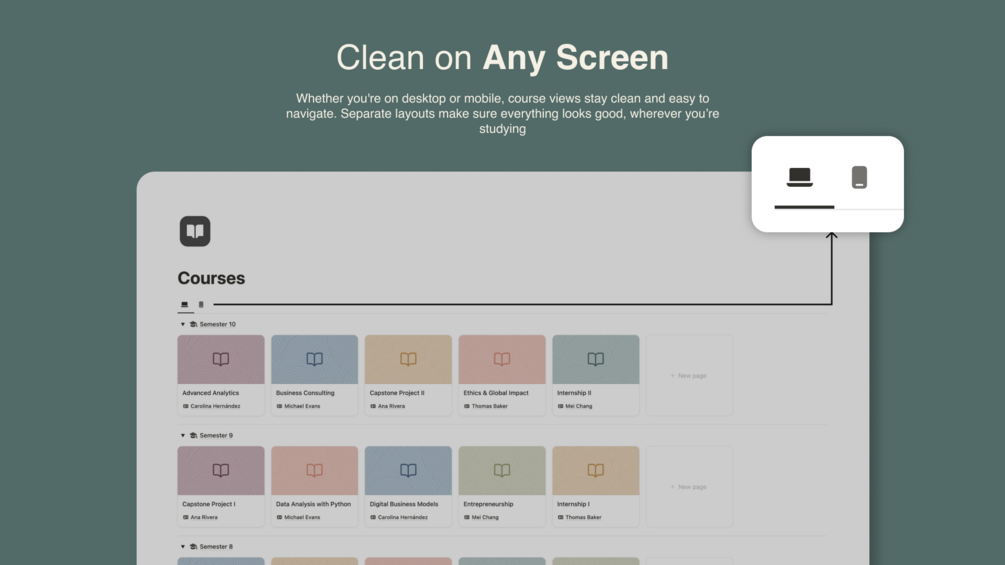Screen dimensions: 1005x565
Task: Open Business Consulting book icon cover
Action: (314, 359)
